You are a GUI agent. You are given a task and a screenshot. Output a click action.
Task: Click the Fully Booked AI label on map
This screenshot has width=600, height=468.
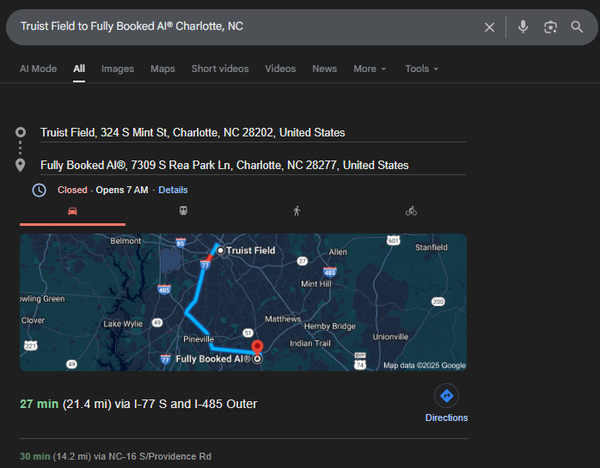[x=213, y=359]
